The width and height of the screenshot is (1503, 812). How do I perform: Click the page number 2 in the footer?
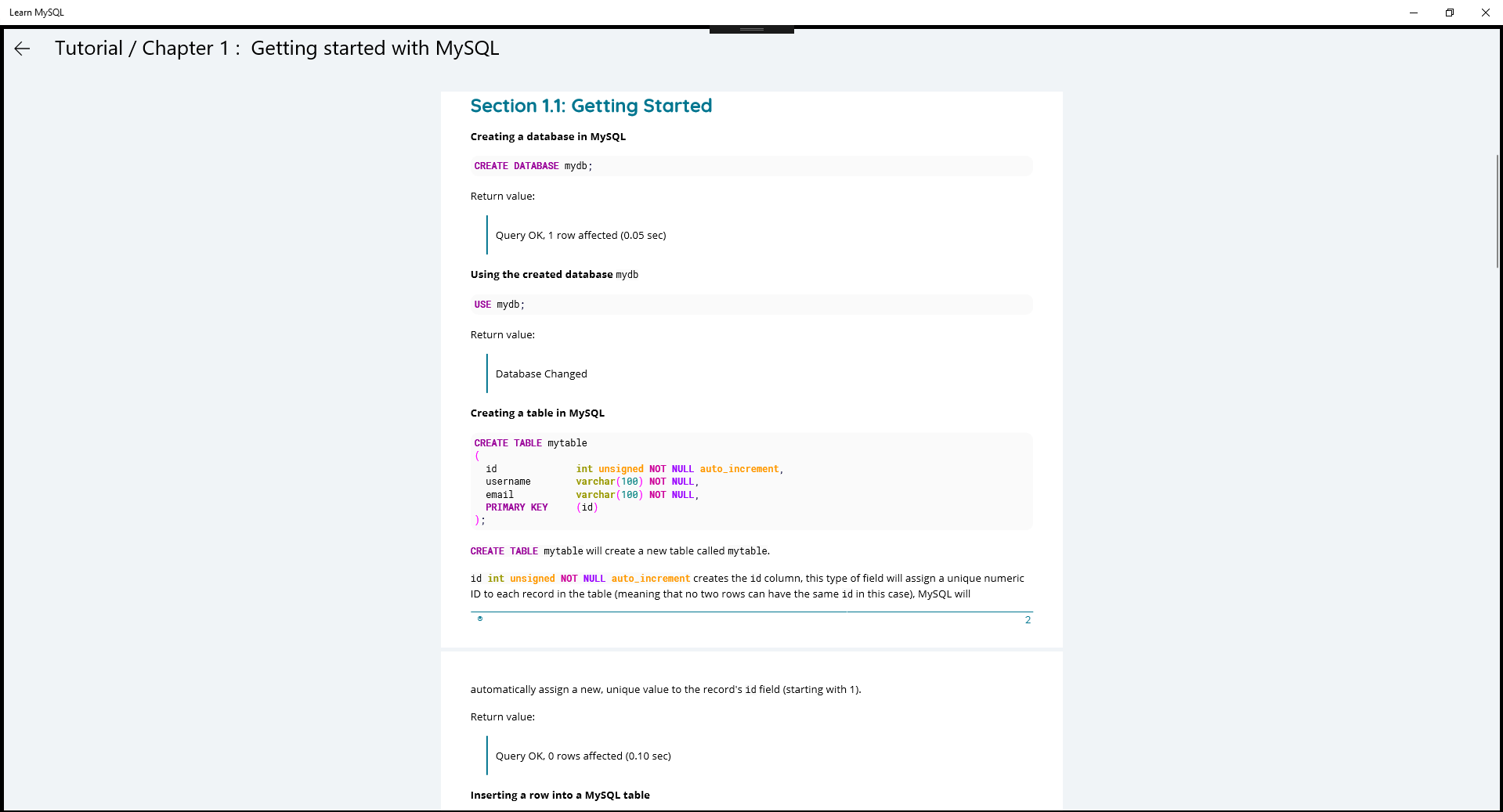click(x=1028, y=620)
